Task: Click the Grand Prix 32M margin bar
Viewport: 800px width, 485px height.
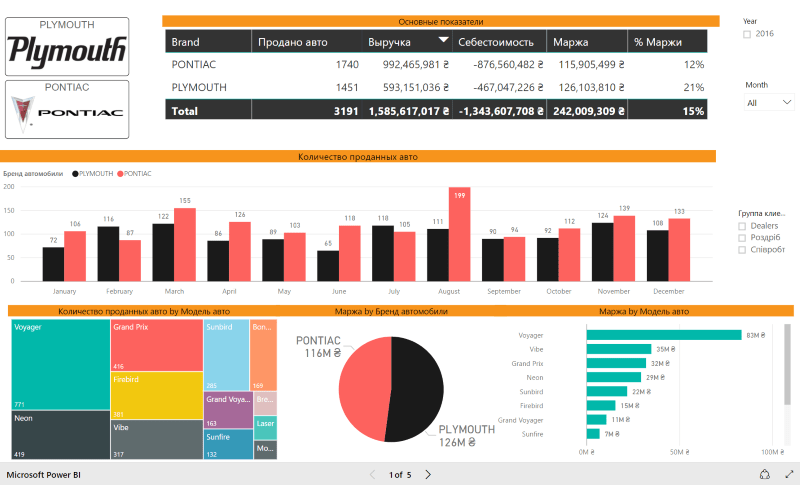Action: 616,363
